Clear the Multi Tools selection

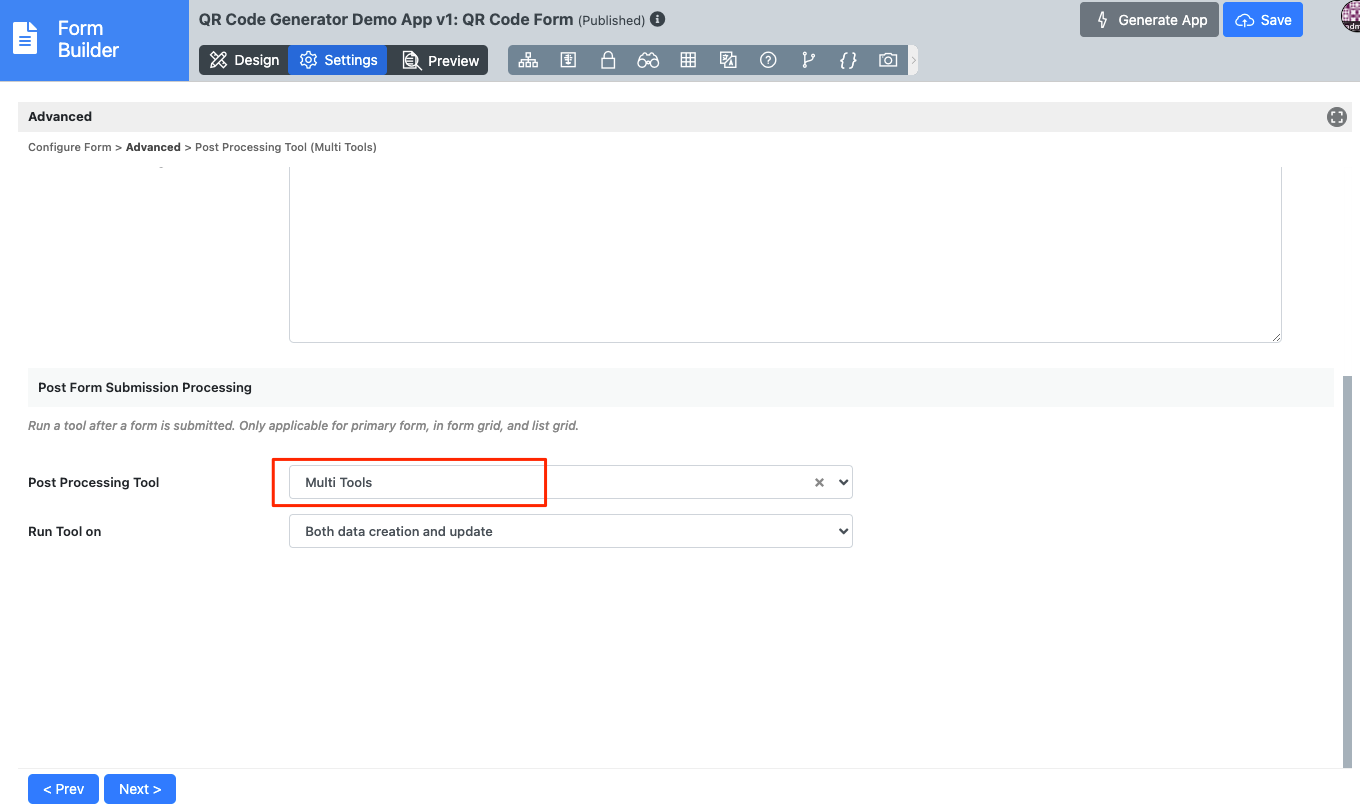click(x=819, y=482)
